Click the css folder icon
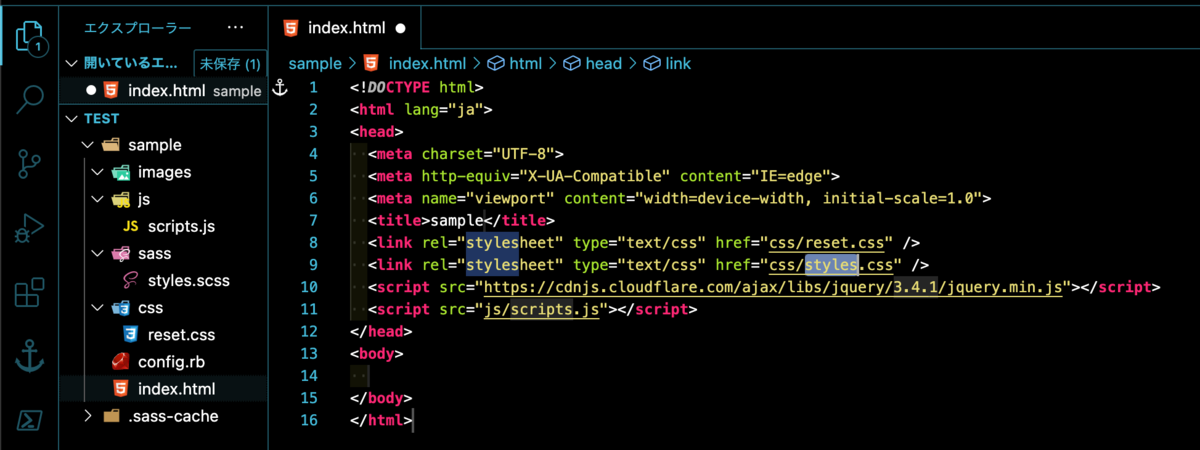The image size is (1200, 450). [121, 308]
